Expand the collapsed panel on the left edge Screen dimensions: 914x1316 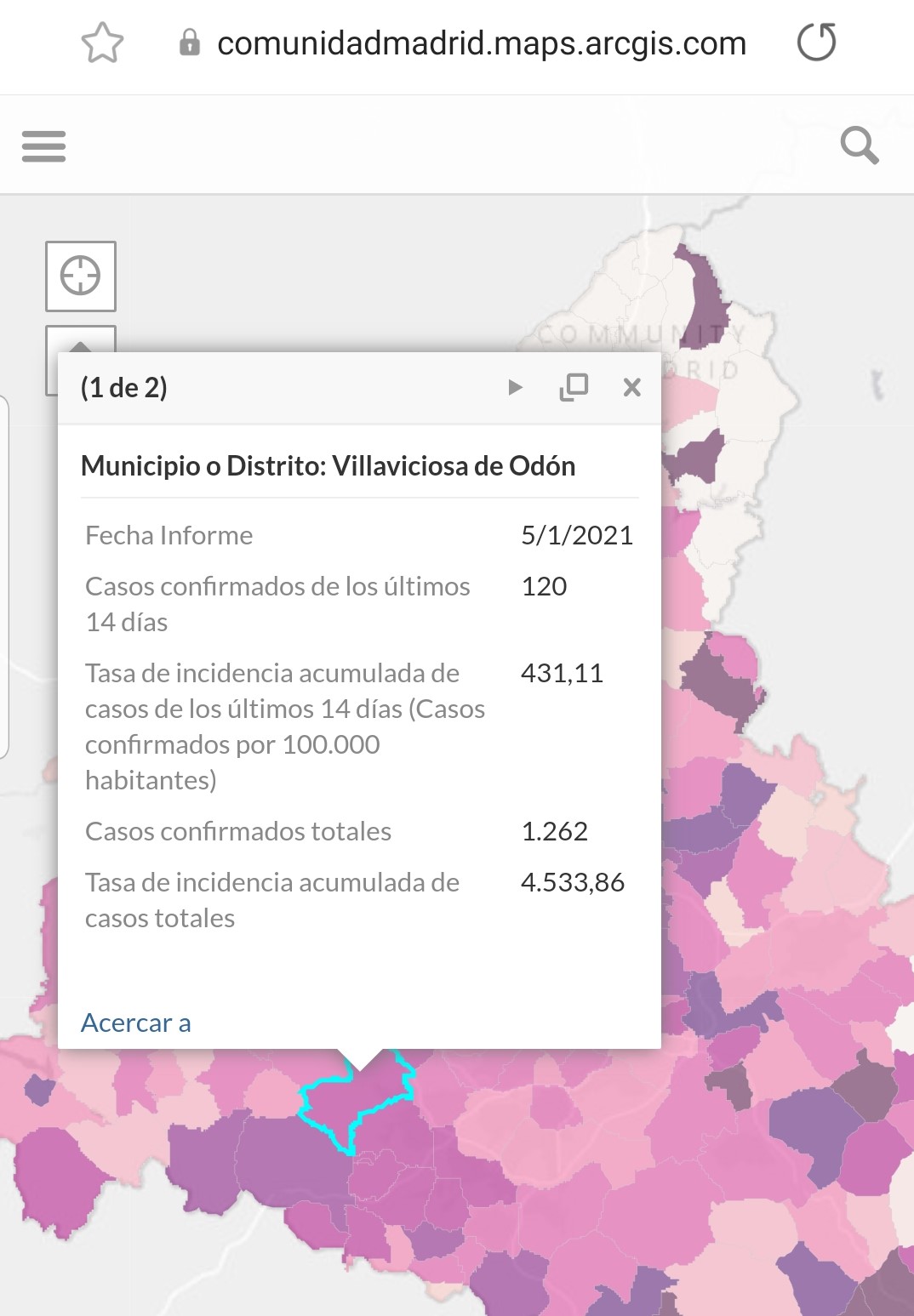point(4,577)
